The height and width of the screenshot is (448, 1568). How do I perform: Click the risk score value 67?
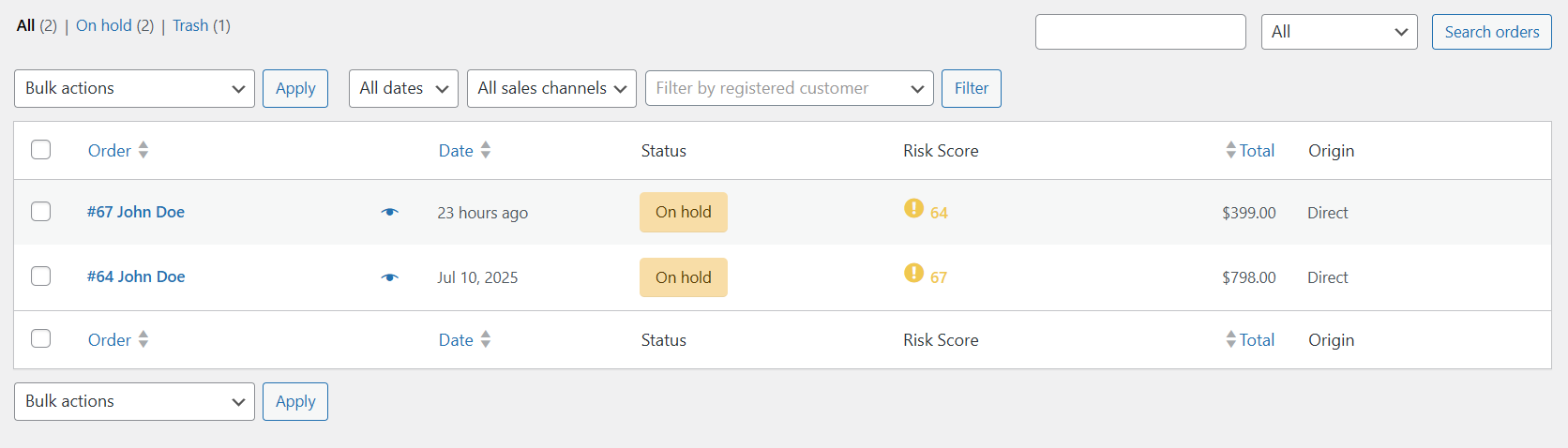tap(939, 277)
